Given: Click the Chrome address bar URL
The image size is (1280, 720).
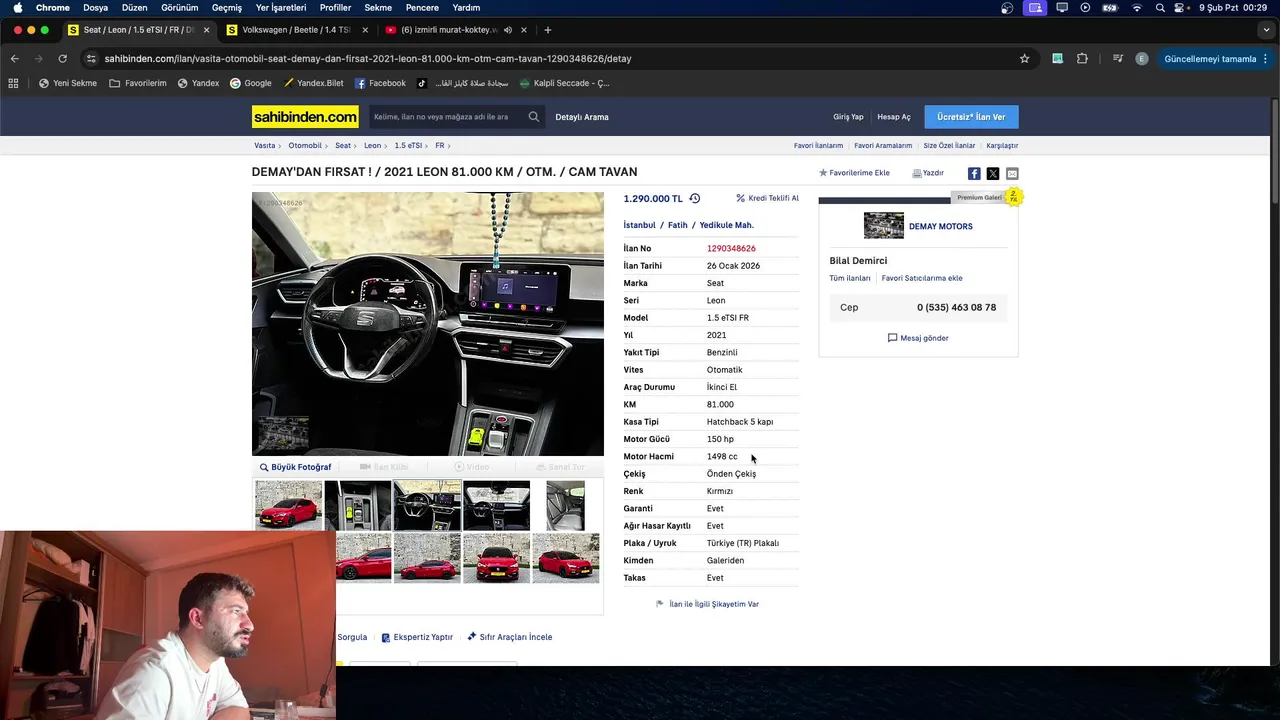Looking at the screenshot, I should click(x=368, y=58).
